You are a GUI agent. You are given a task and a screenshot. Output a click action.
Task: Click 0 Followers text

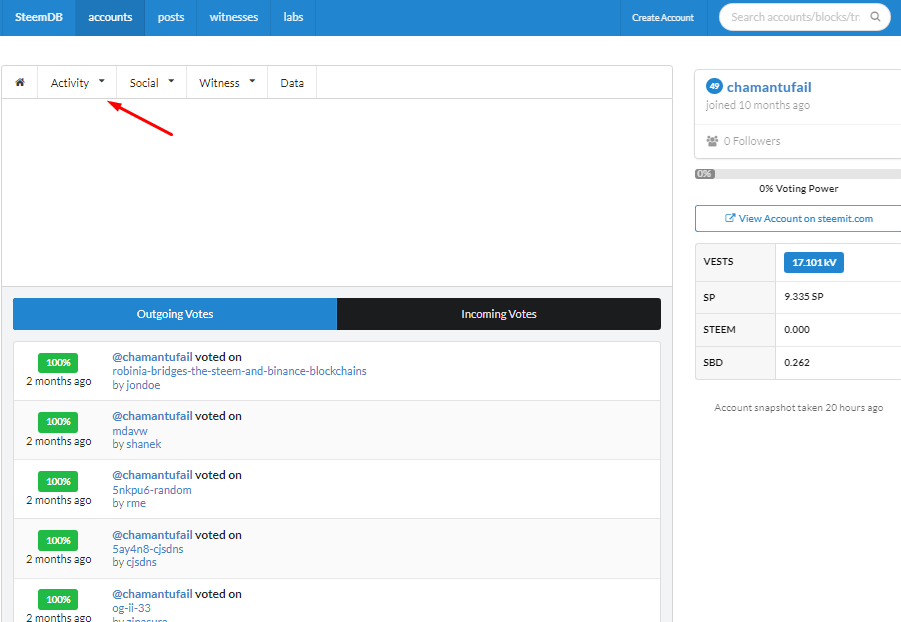(752, 141)
